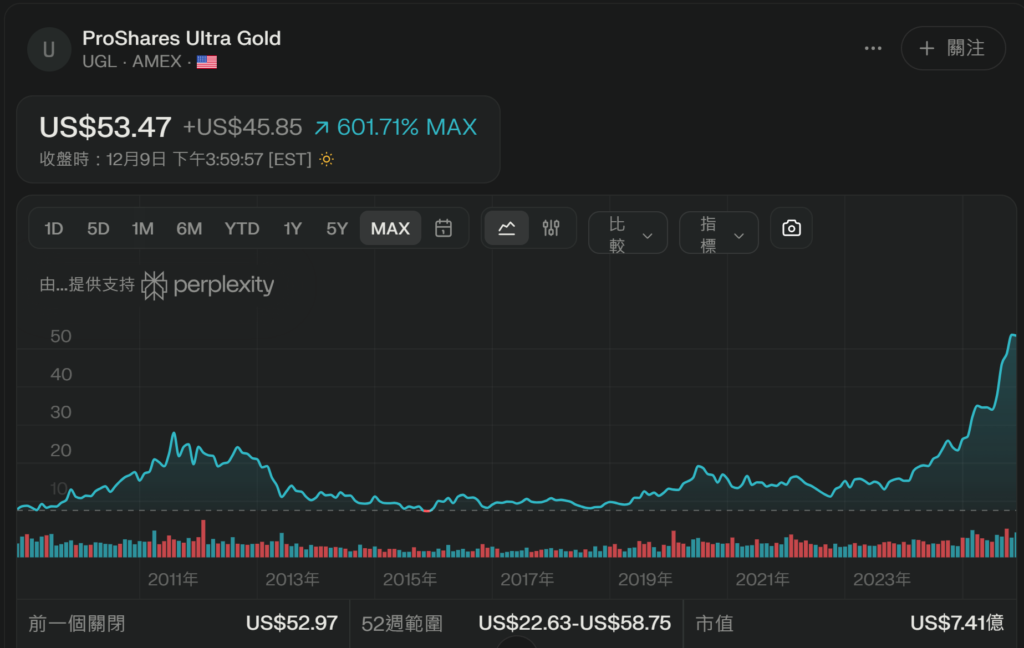Image resolution: width=1024 pixels, height=648 pixels.
Task: Expand the 比較 compare dropdown
Action: 628,234
